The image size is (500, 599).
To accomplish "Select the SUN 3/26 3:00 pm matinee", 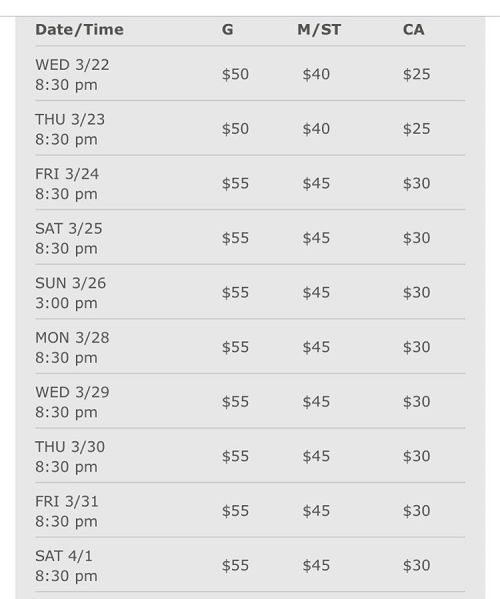I will [71, 293].
